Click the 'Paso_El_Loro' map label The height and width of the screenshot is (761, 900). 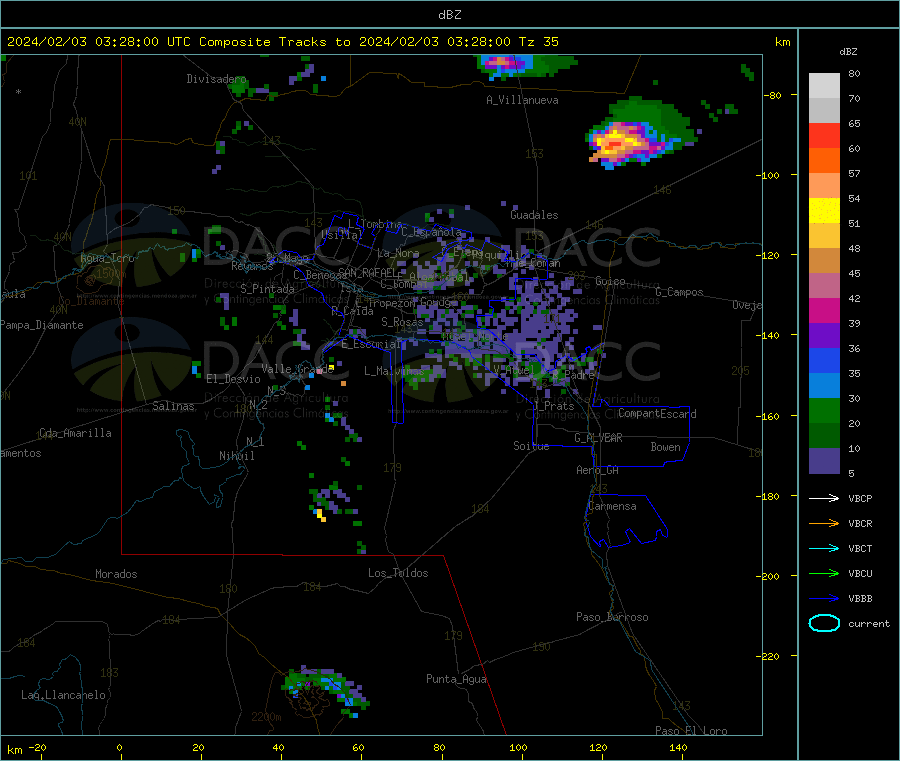691,731
